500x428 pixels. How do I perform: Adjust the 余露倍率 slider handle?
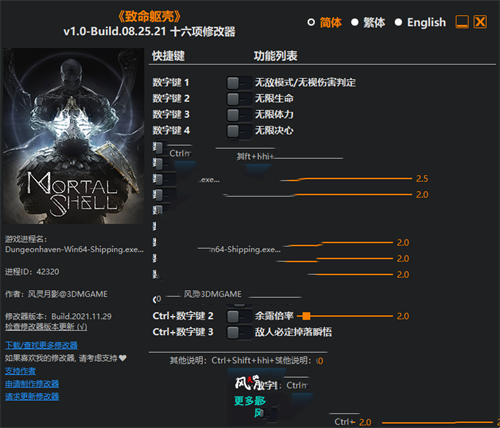[306, 316]
